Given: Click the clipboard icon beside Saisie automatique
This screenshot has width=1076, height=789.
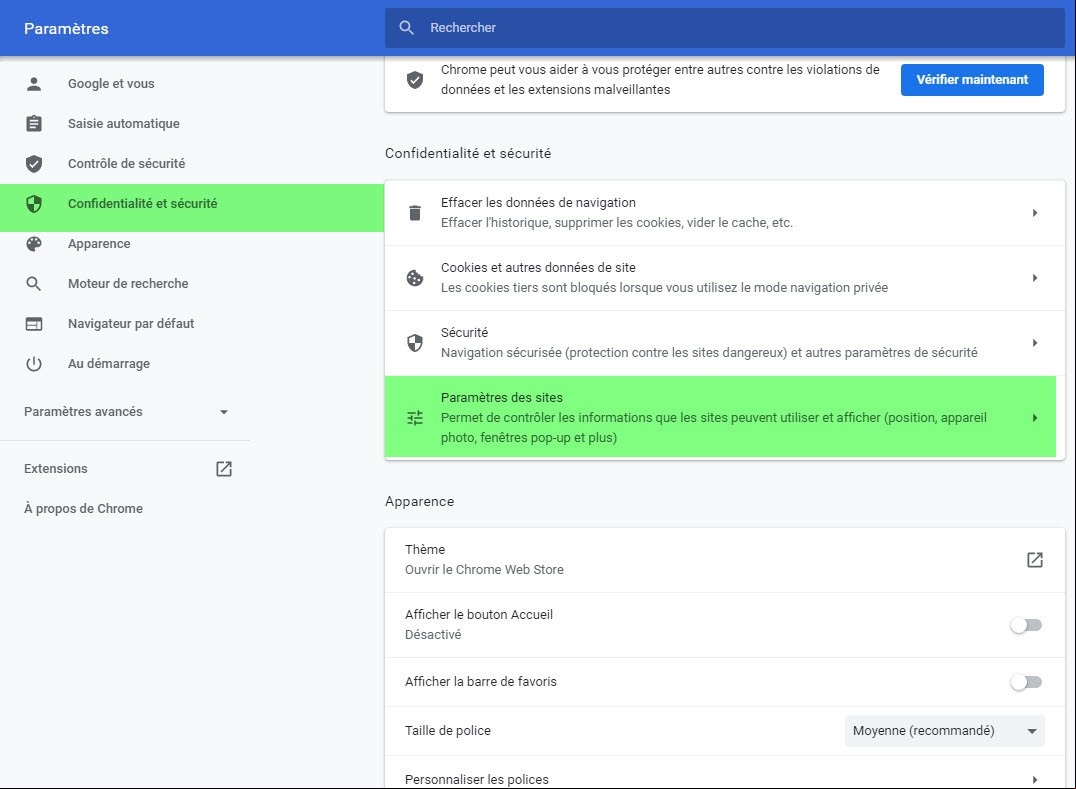Looking at the screenshot, I should (x=34, y=123).
